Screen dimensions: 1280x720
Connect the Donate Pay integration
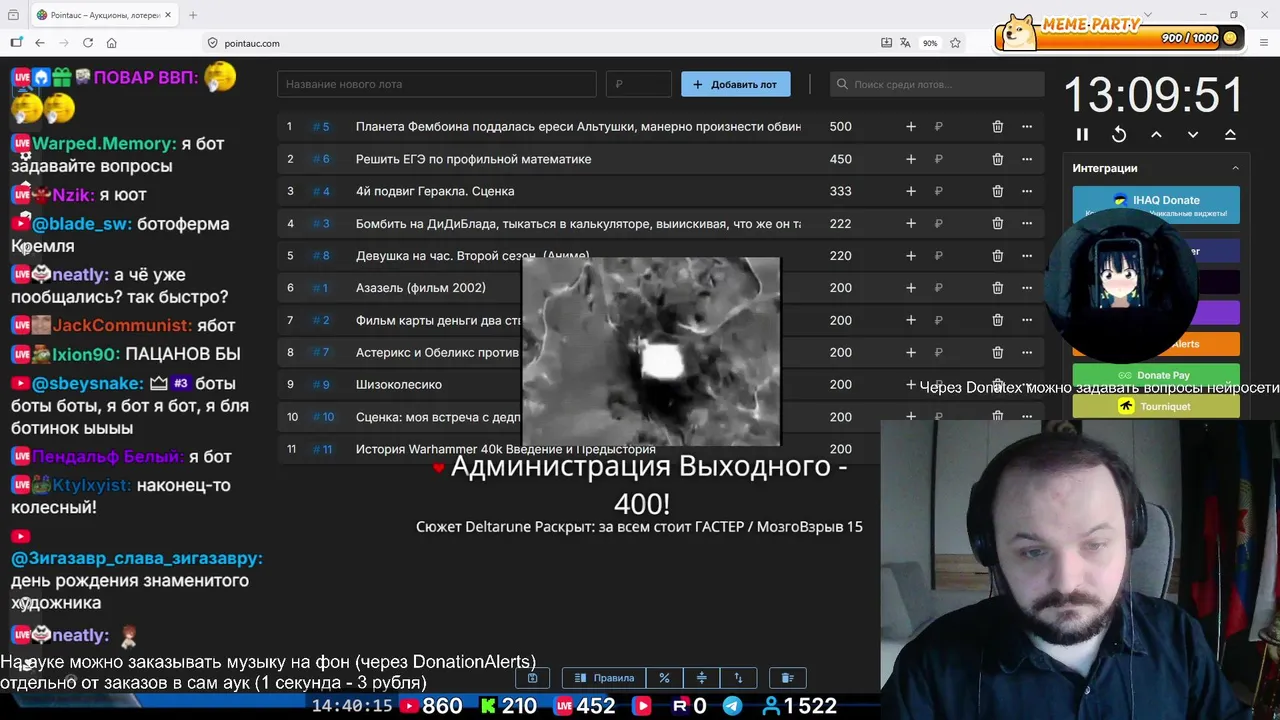click(x=1156, y=375)
